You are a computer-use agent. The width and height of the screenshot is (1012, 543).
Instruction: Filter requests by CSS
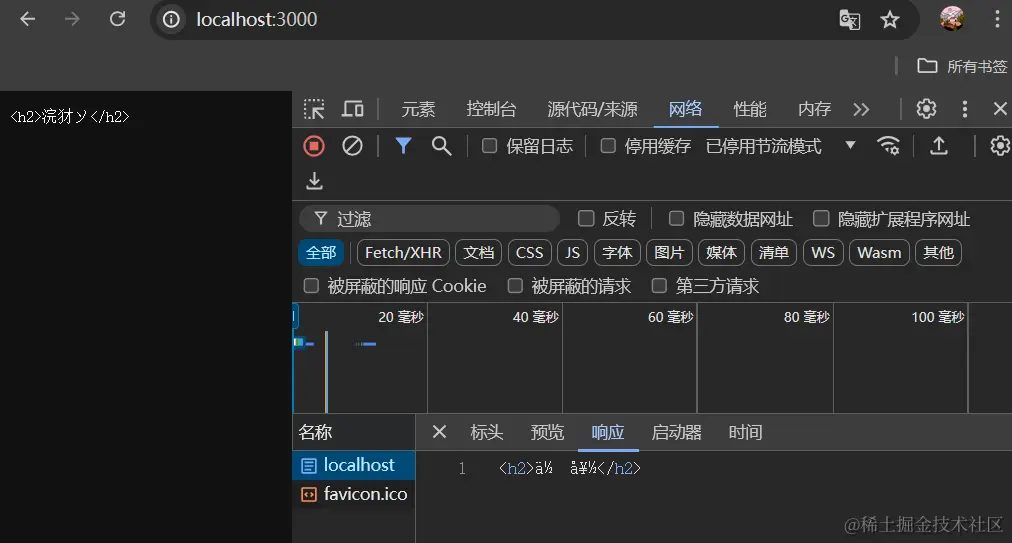[x=529, y=252]
